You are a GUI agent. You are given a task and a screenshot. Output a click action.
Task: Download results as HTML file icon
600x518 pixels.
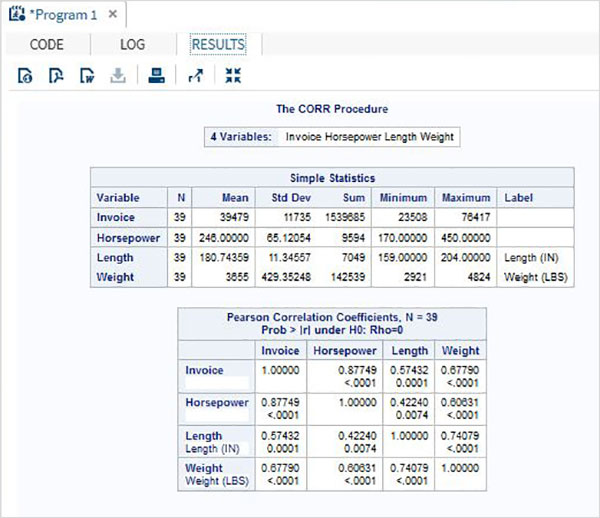(26, 76)
